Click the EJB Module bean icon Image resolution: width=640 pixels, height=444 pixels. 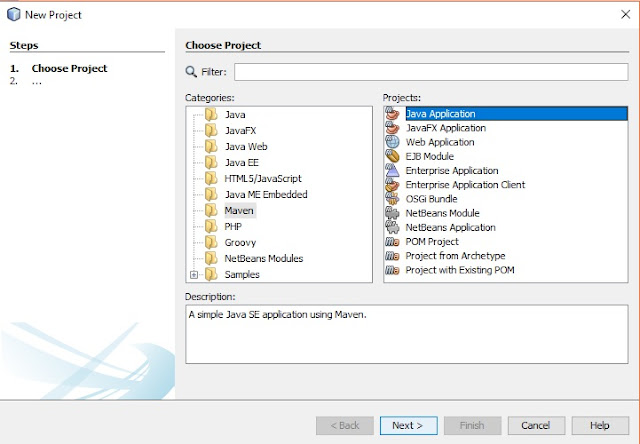click(x=392, y=156)
